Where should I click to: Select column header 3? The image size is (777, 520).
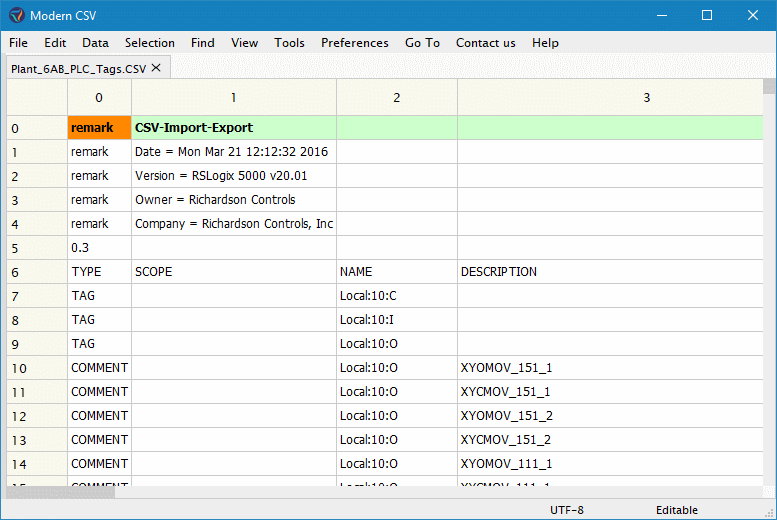pyautogui.click(x=610, y=98)
